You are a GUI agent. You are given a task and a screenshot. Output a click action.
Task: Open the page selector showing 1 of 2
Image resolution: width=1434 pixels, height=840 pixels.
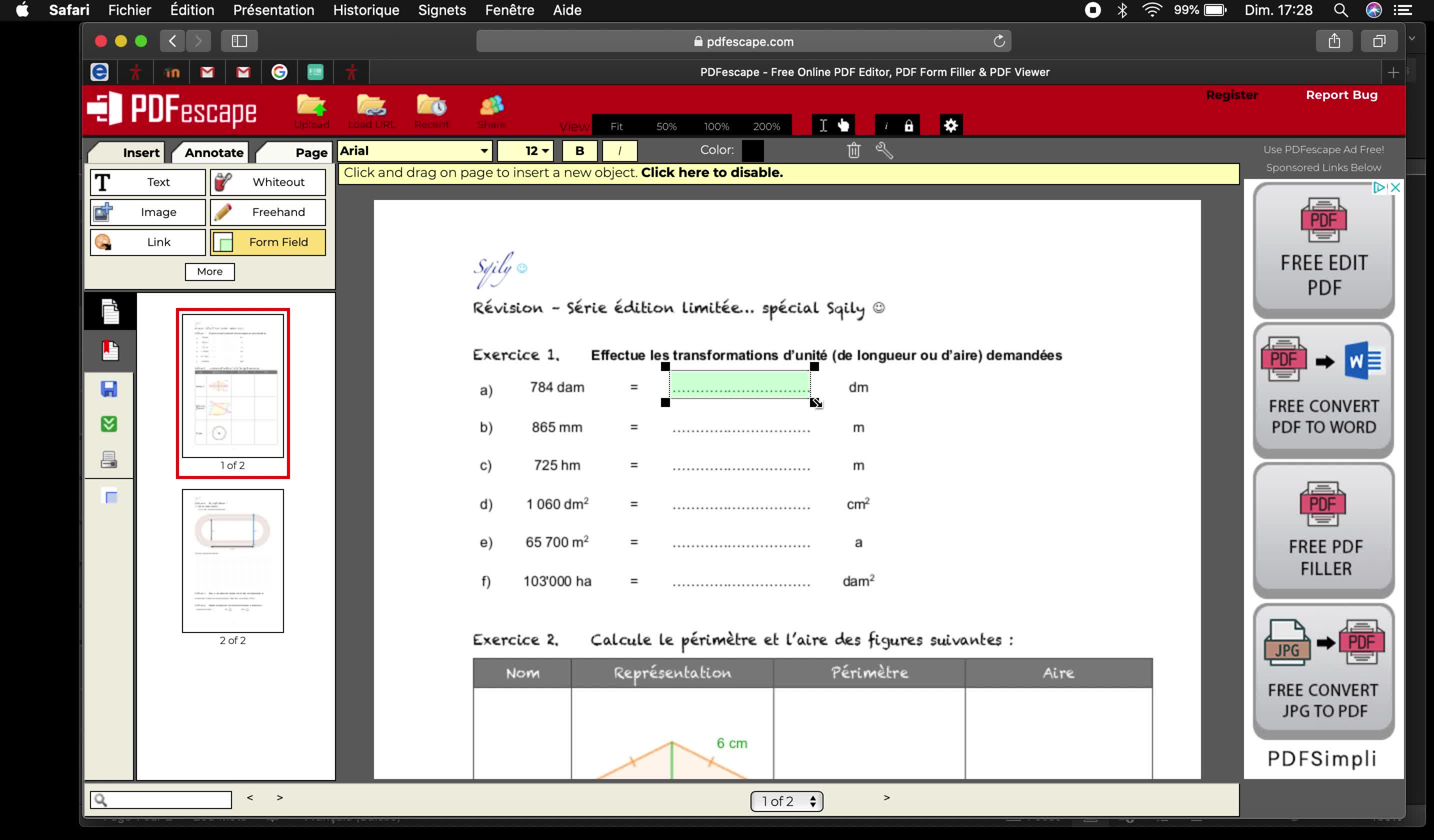[x=786, y=800]
